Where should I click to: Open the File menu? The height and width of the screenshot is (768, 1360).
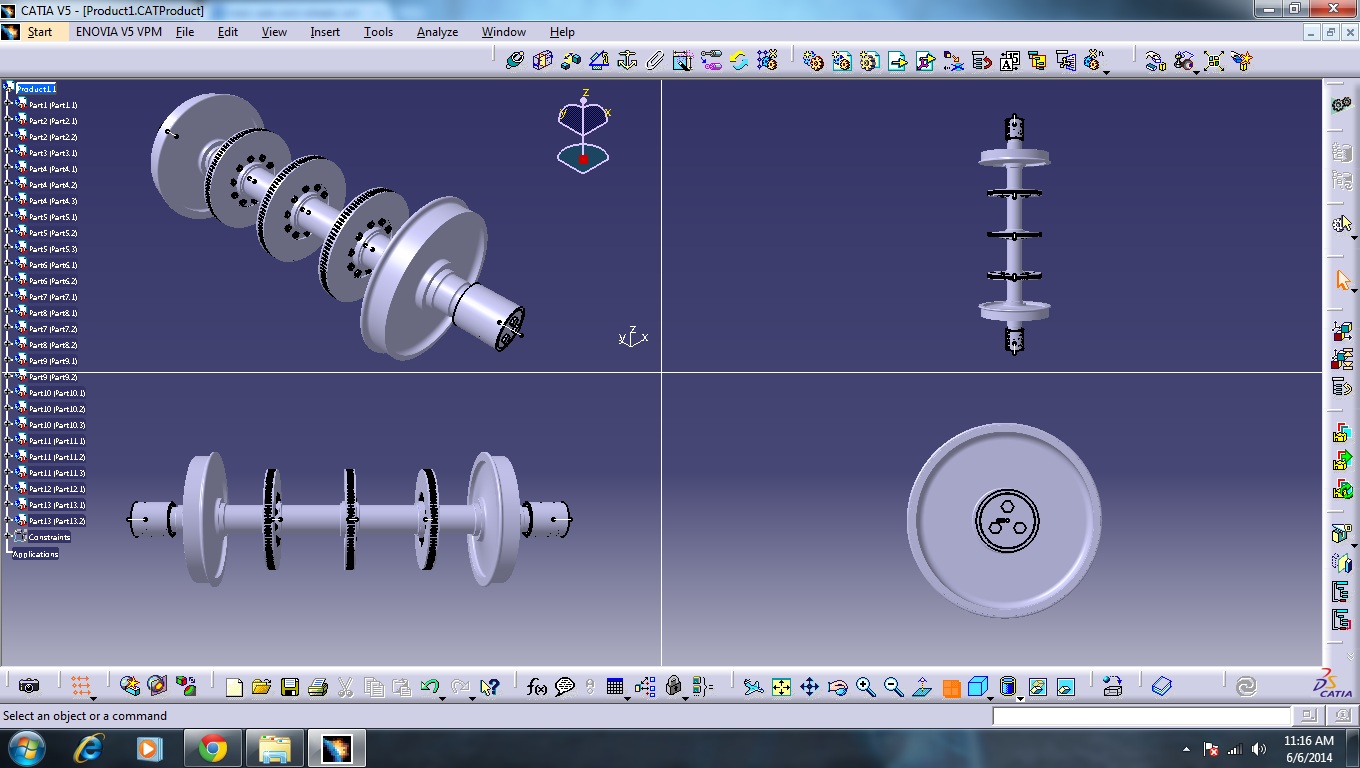click(185, 32)
